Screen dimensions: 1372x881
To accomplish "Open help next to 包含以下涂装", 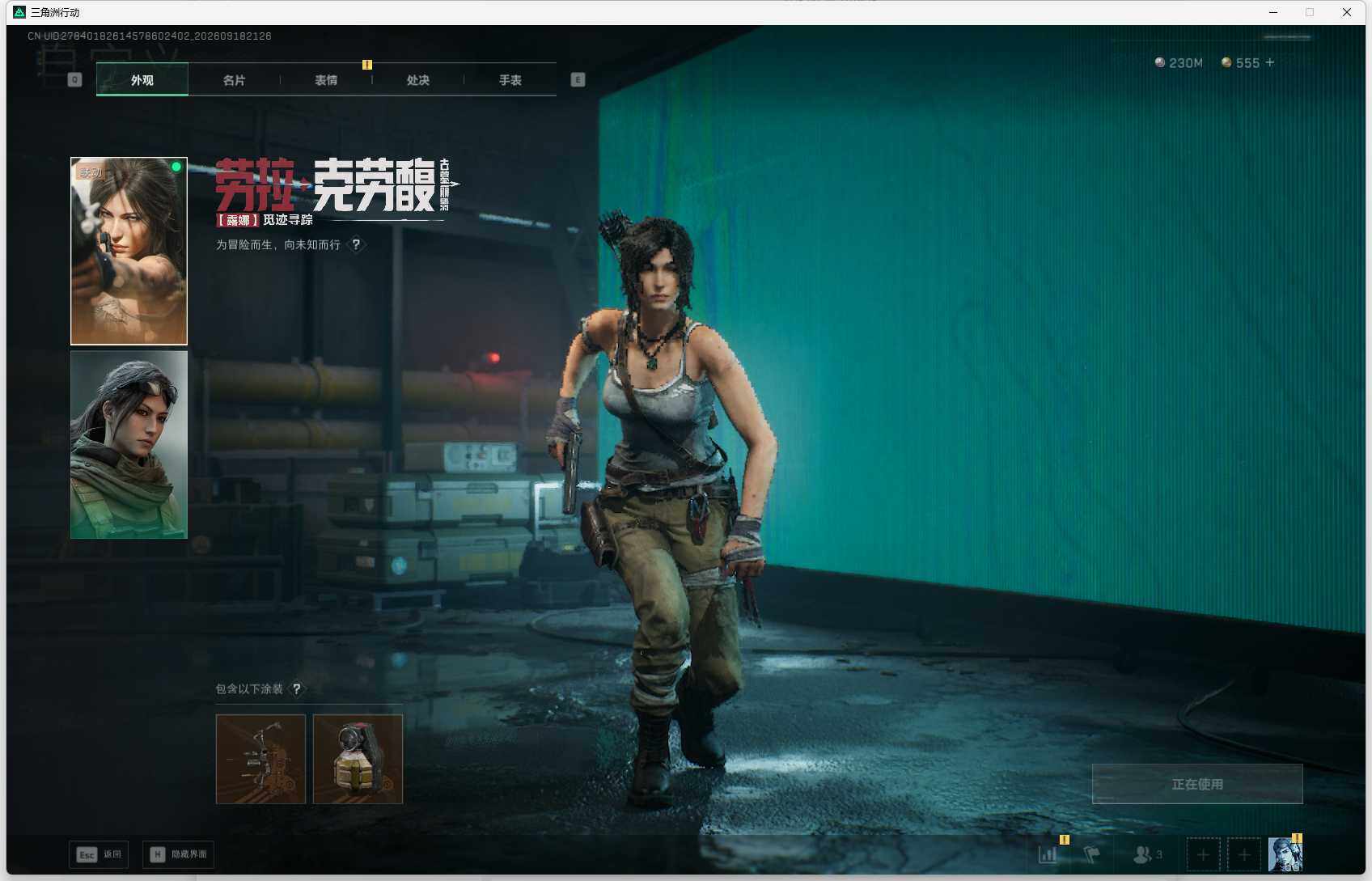I will [297, 688].
